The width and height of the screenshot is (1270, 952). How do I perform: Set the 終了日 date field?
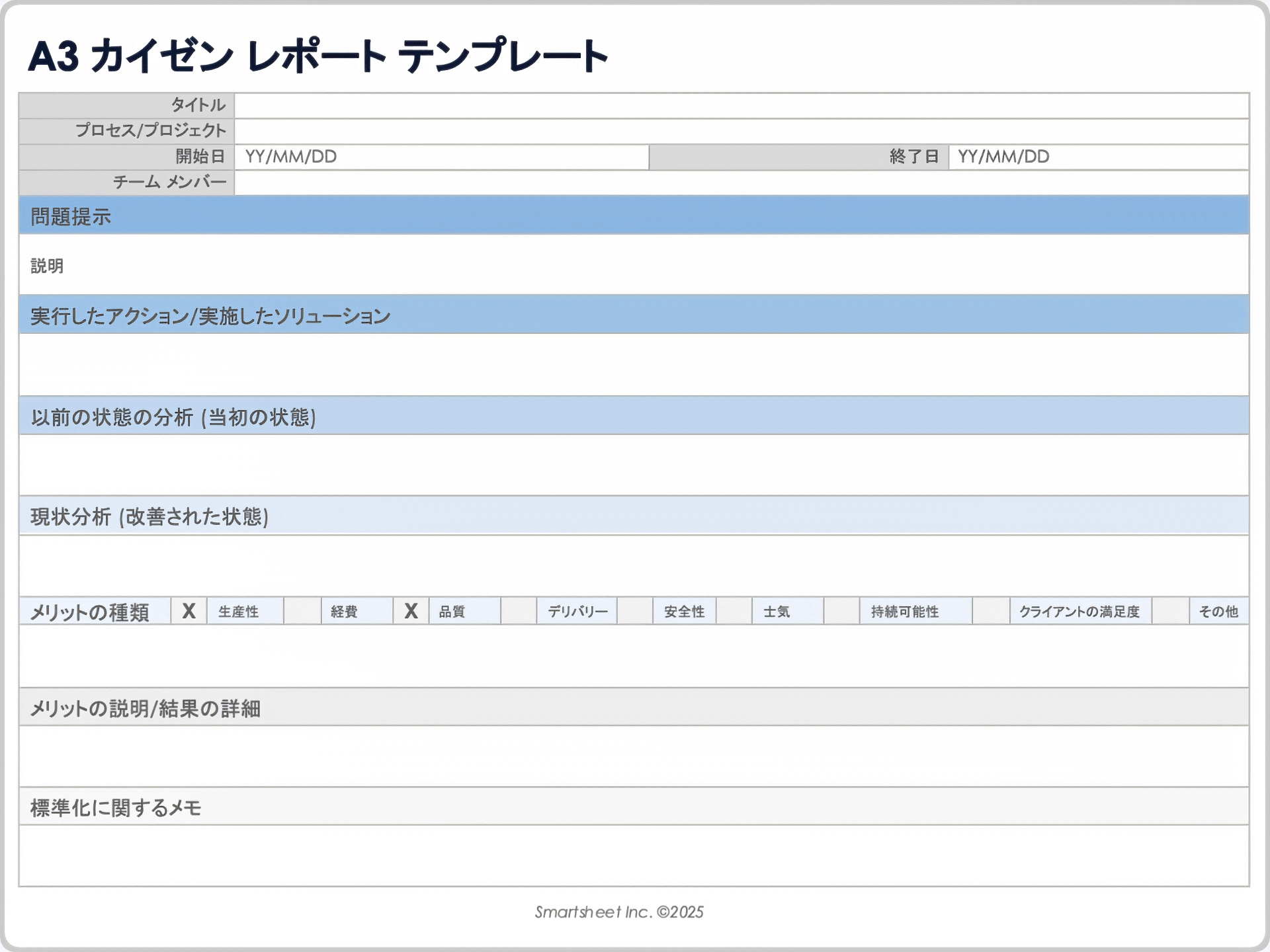tap(1098, 157)
